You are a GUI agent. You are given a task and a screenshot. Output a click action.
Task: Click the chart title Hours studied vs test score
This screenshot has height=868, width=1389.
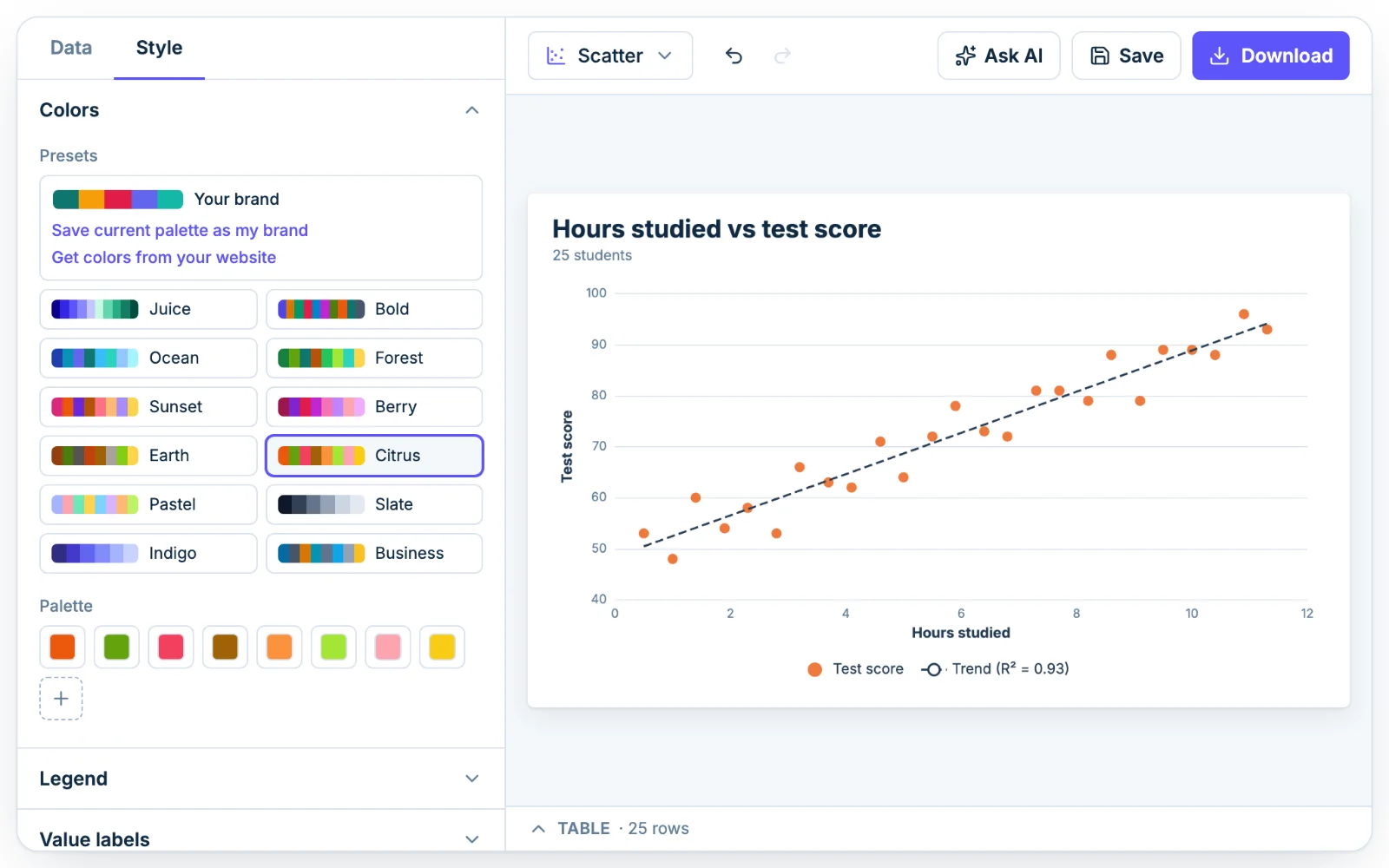click(x=717, y=229)
